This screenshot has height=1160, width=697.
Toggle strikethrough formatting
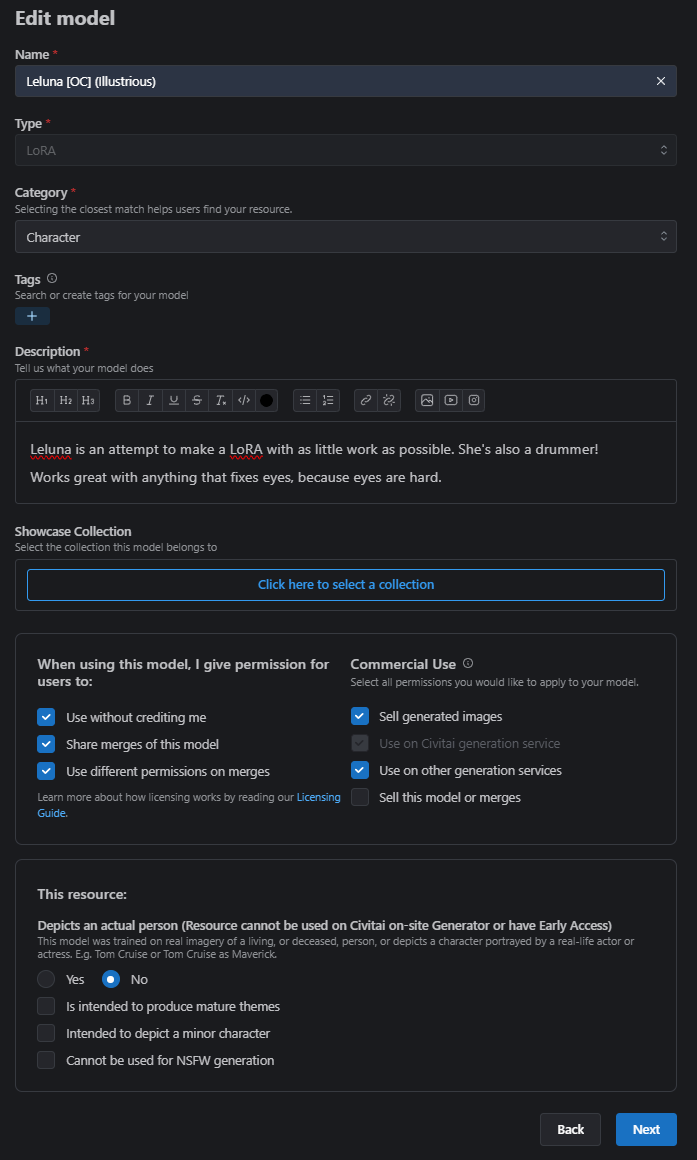197,400
